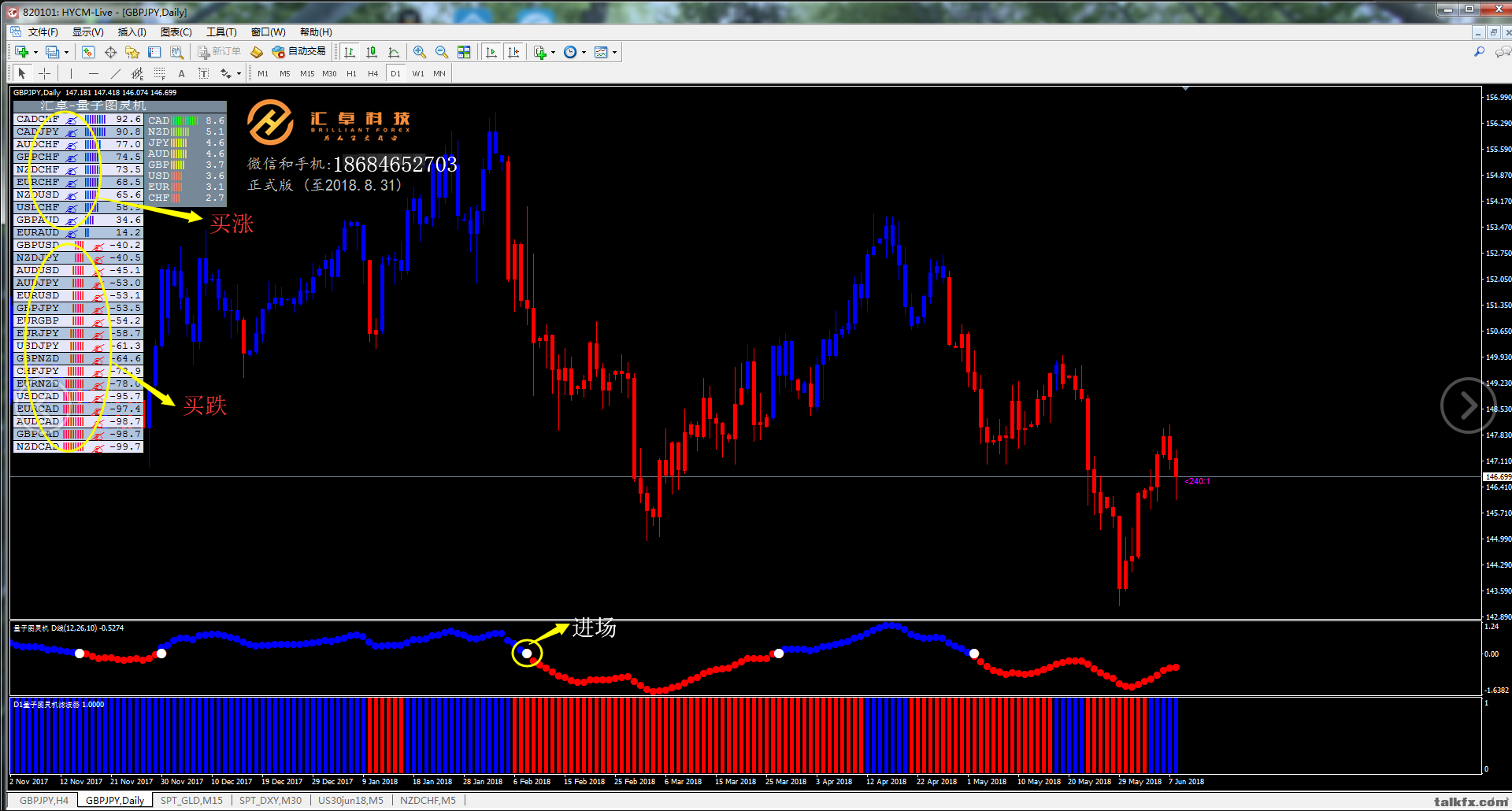Switch to NZDCHF,M5 chart tab
1512x811 pixels.
428,800
